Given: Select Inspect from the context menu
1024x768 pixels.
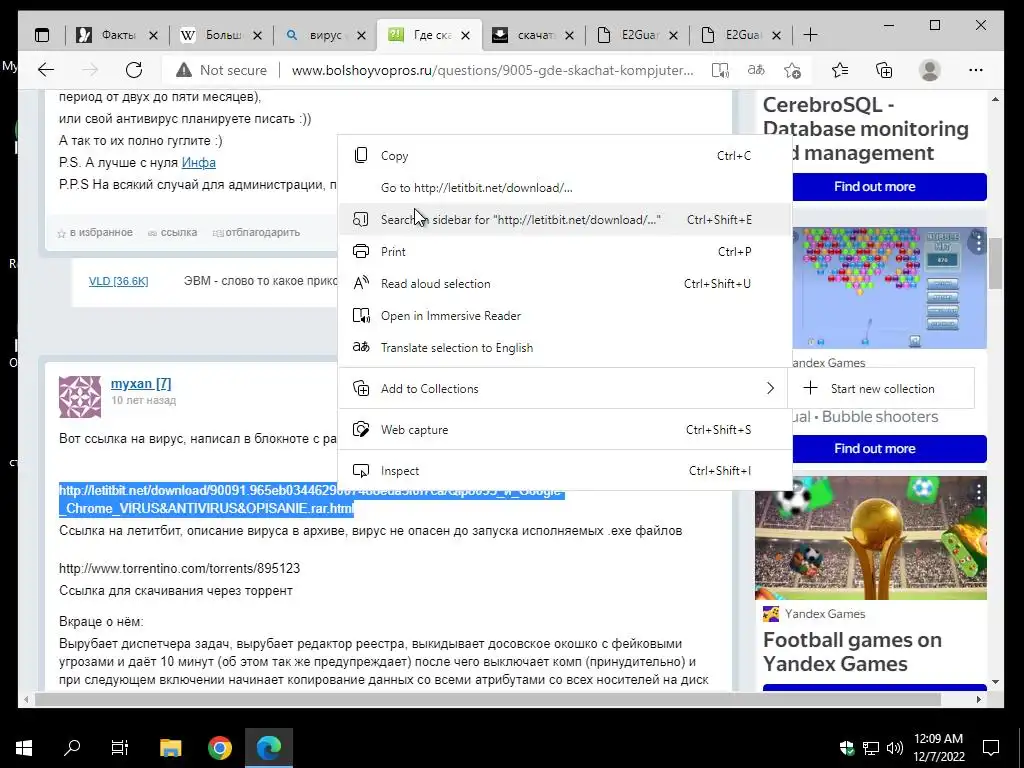Looking at the screenshot, I should pyautogui.click(x=565, y=471).
